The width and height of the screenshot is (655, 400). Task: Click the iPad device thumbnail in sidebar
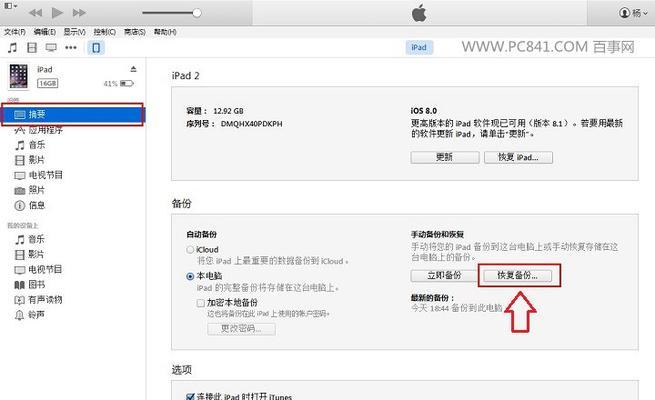tap(19, 76)
